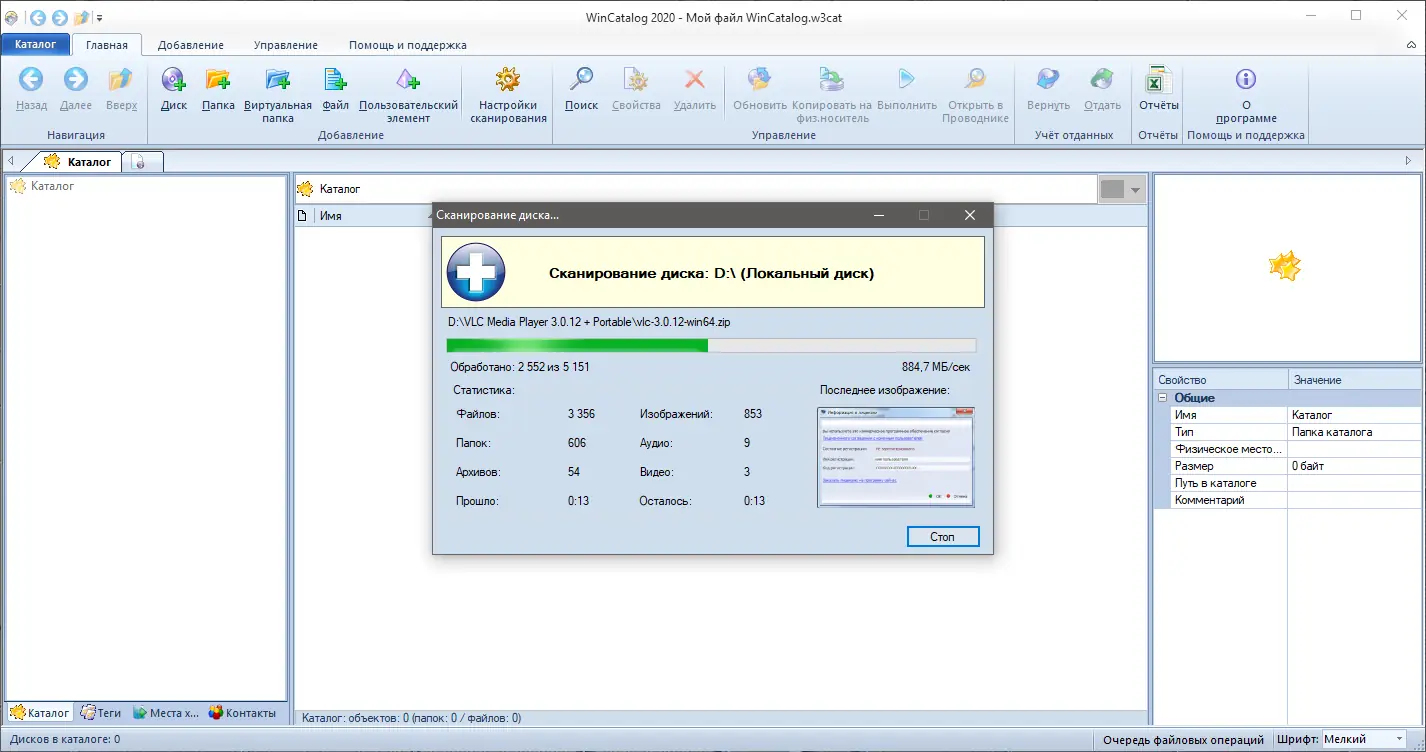The height and width of the screenshot is (752, 1426).
Task: Click the Значение column header
Action: (x=1354, y=380)
